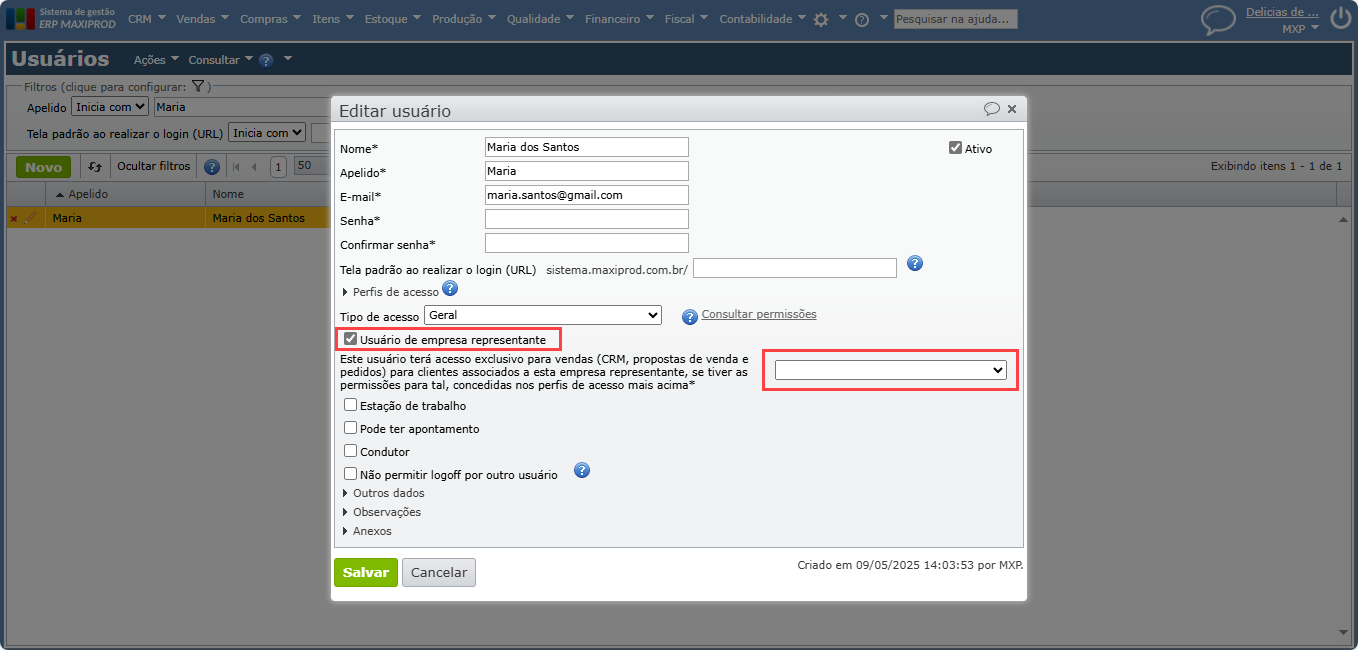Click help icon beside Não permitir logoff

click(582, 470)
